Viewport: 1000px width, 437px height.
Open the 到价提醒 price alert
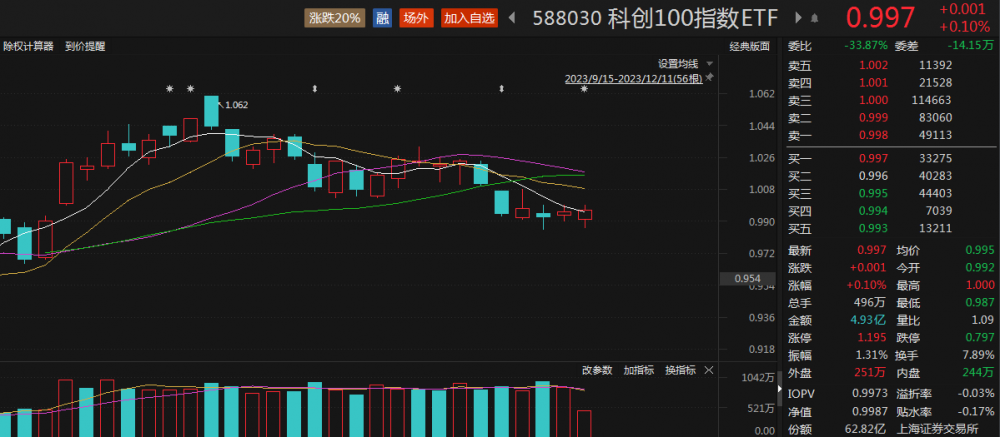pos(85,46)
